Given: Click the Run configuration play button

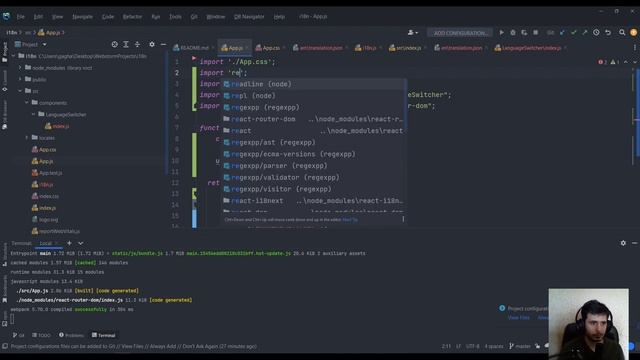Looking at the screenshot, I should [501, 33].
